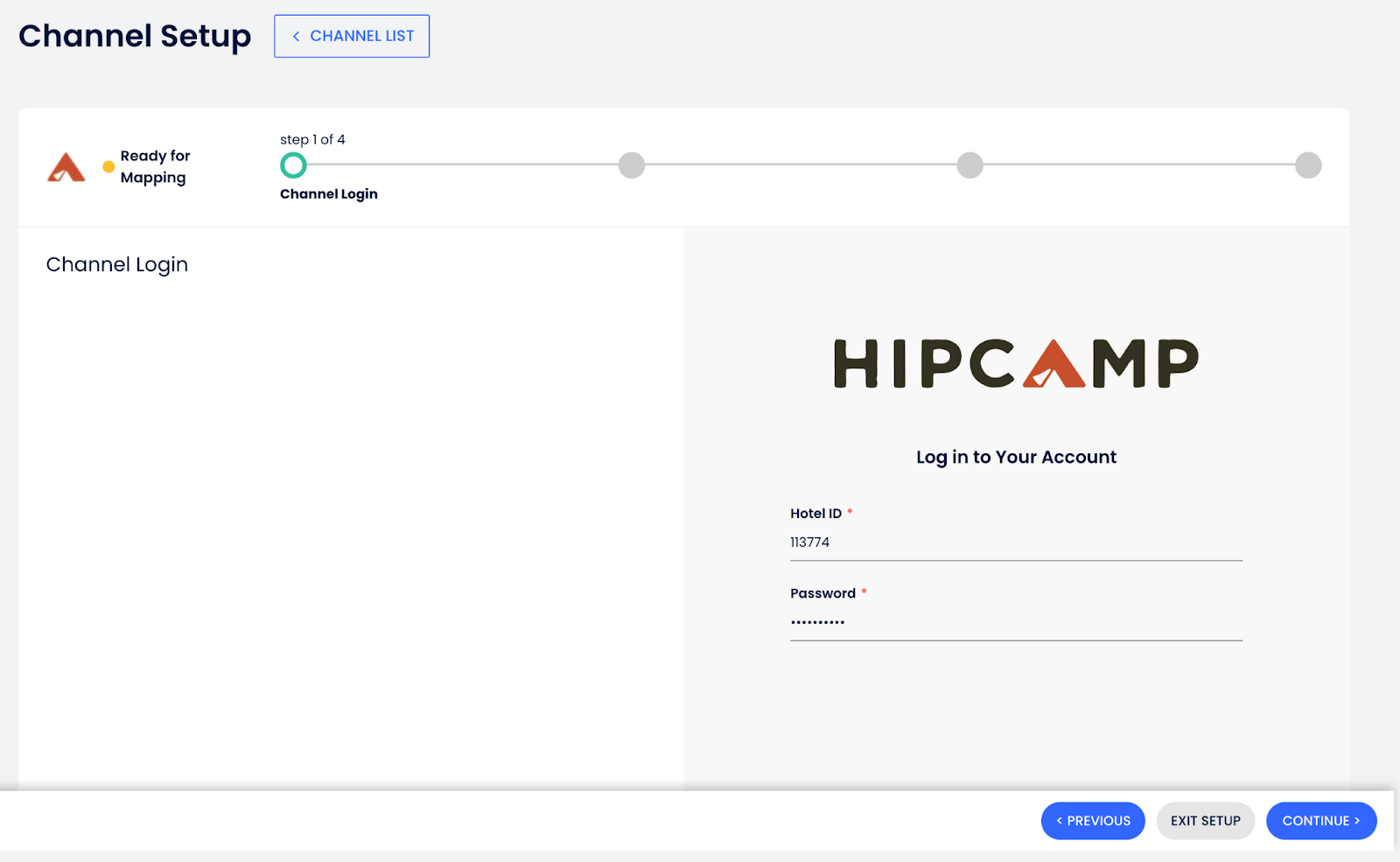Click the yellow Ready for Mapping status dot
Screen dimensions: 1400x862
click(108, 166)
